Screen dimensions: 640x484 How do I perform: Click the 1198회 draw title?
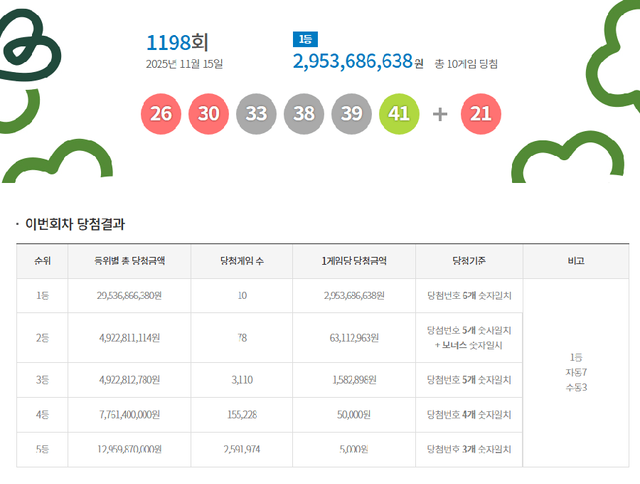coord(177,43)
